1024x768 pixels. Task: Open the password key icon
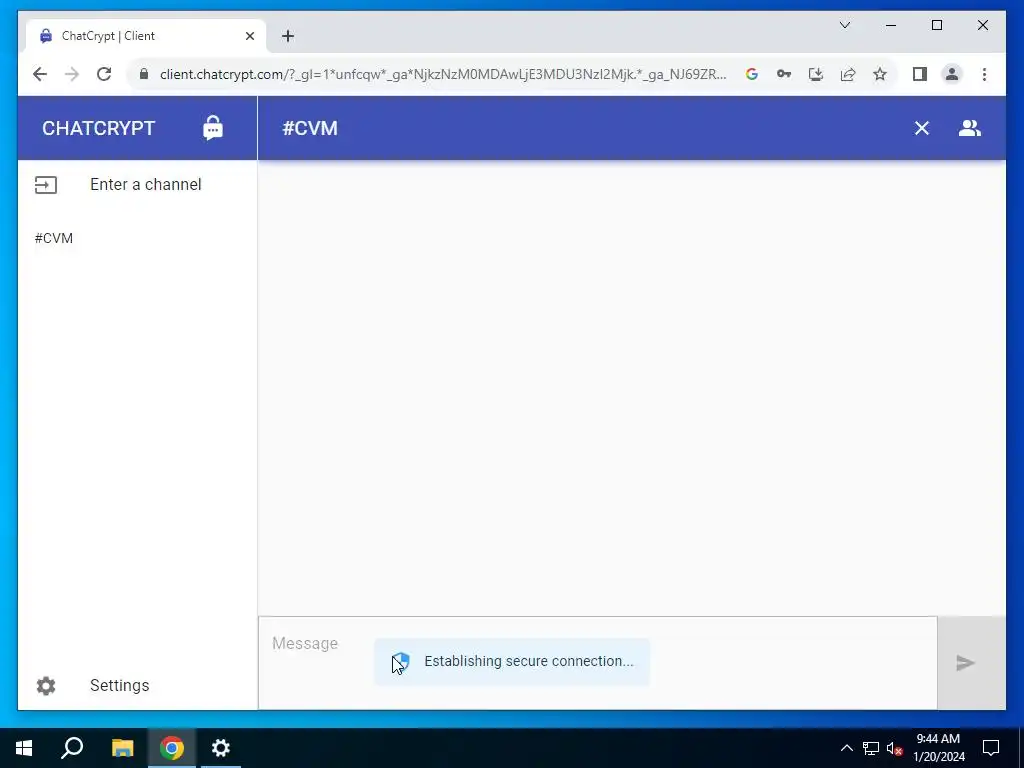[x=784, y=74]
